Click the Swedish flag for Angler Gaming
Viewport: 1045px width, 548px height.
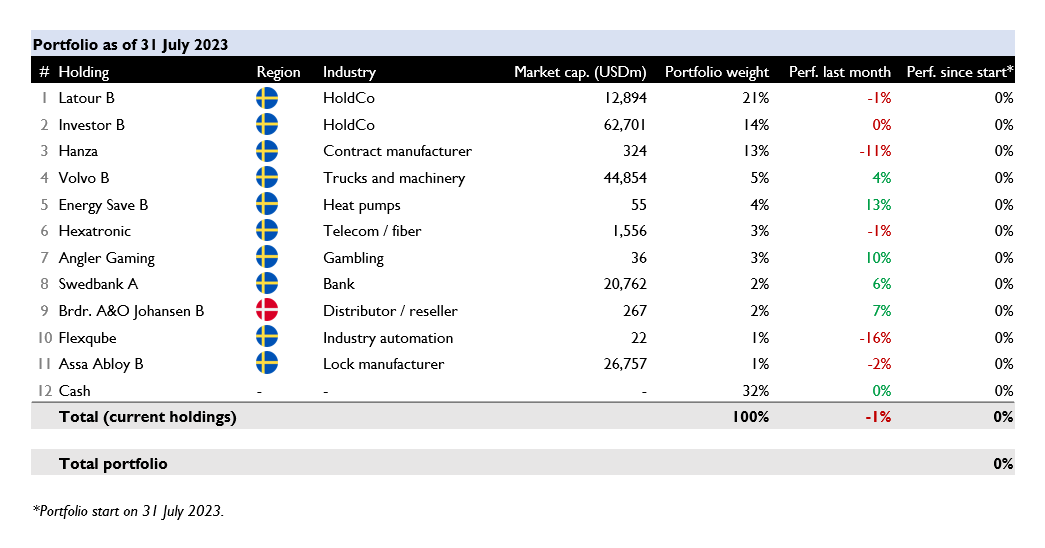pyautogui.click(x=267, y=257)
